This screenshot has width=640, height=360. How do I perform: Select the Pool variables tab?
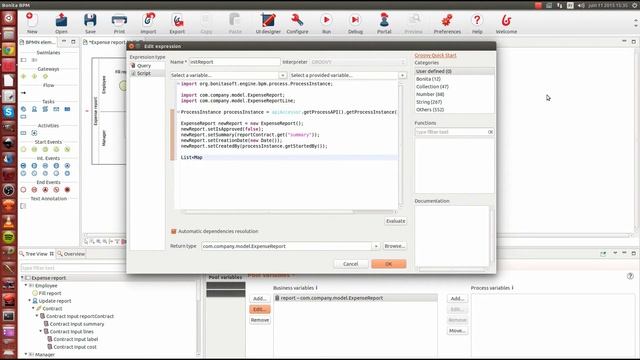(225, 277)
